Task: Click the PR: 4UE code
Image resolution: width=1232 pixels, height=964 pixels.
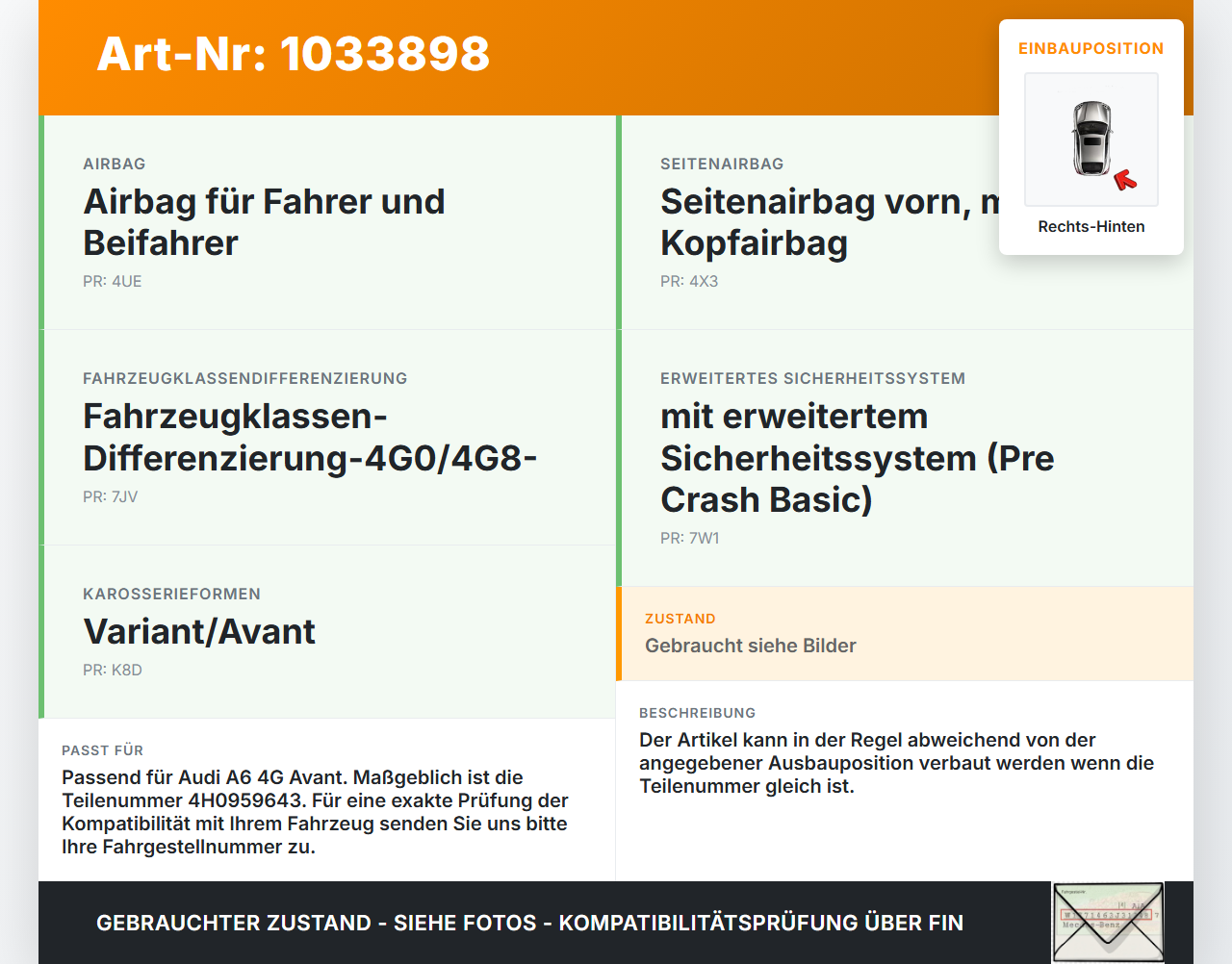Action: [113, 281]
